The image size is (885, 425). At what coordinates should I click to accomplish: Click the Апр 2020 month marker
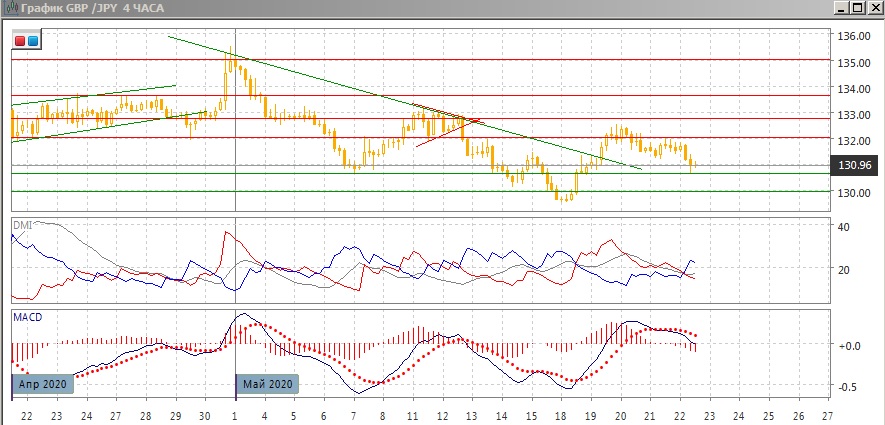coord(41,384)
